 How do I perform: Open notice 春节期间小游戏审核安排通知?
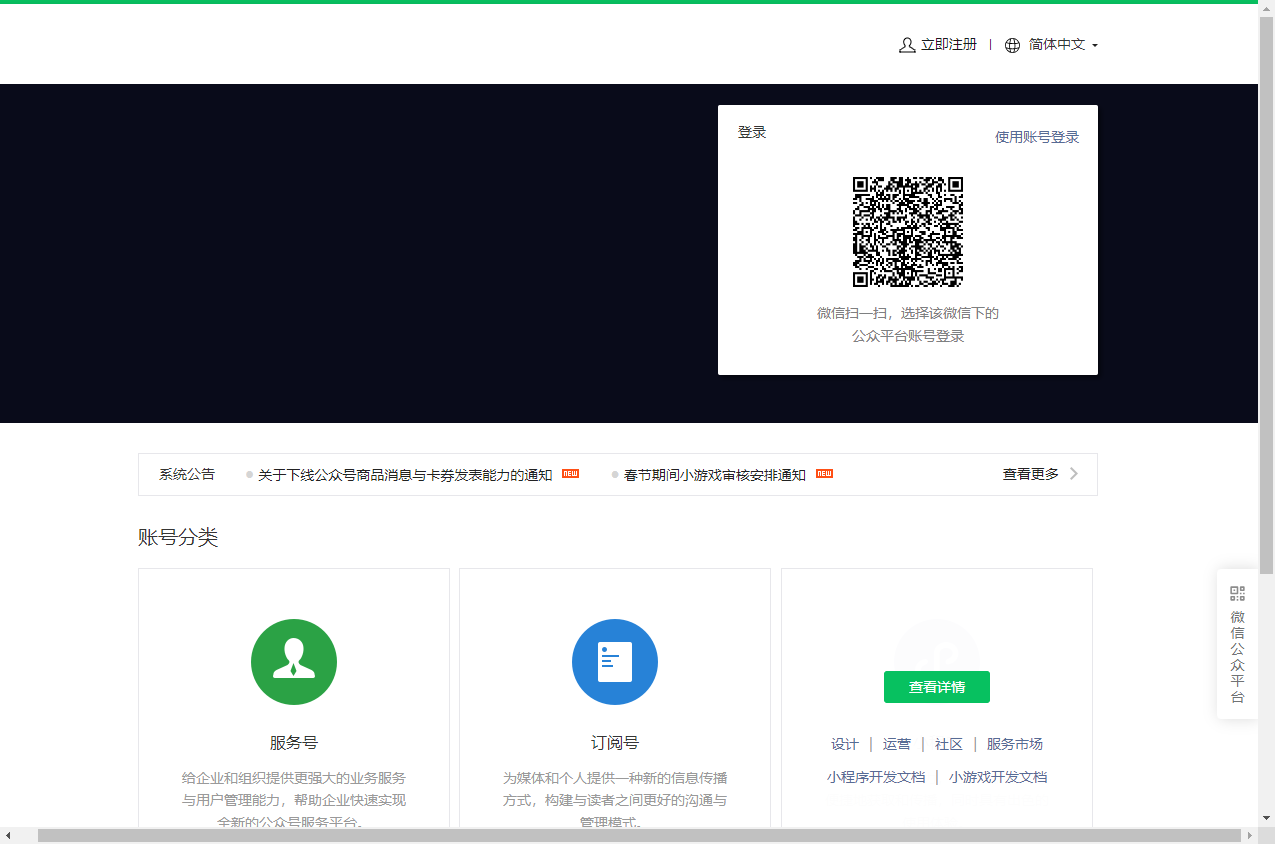click(x=715, y=475)
